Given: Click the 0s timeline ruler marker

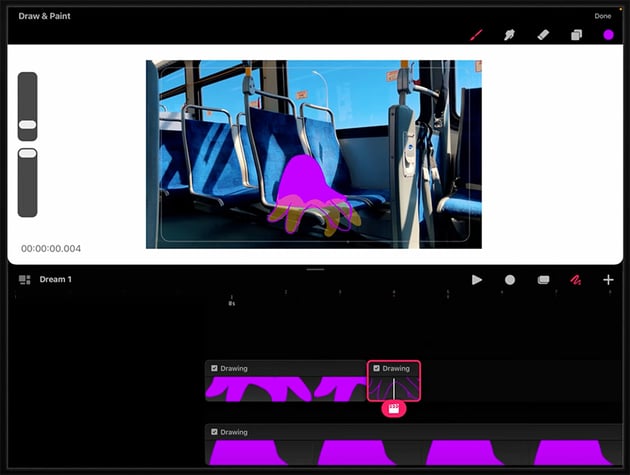Looking at the screenshot, I should coord(231,302).
